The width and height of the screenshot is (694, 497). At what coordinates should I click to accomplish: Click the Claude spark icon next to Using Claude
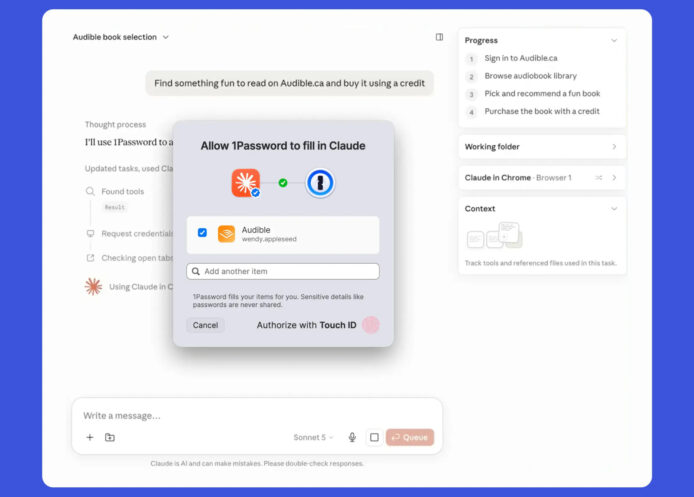[x=93, y=287]
